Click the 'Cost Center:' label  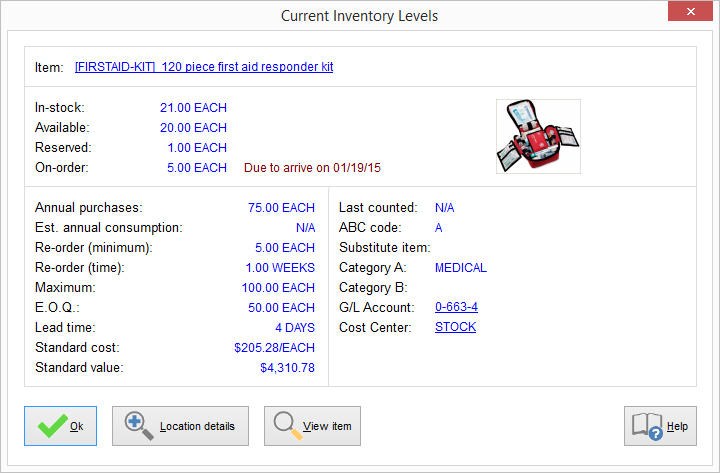(375, 327)
